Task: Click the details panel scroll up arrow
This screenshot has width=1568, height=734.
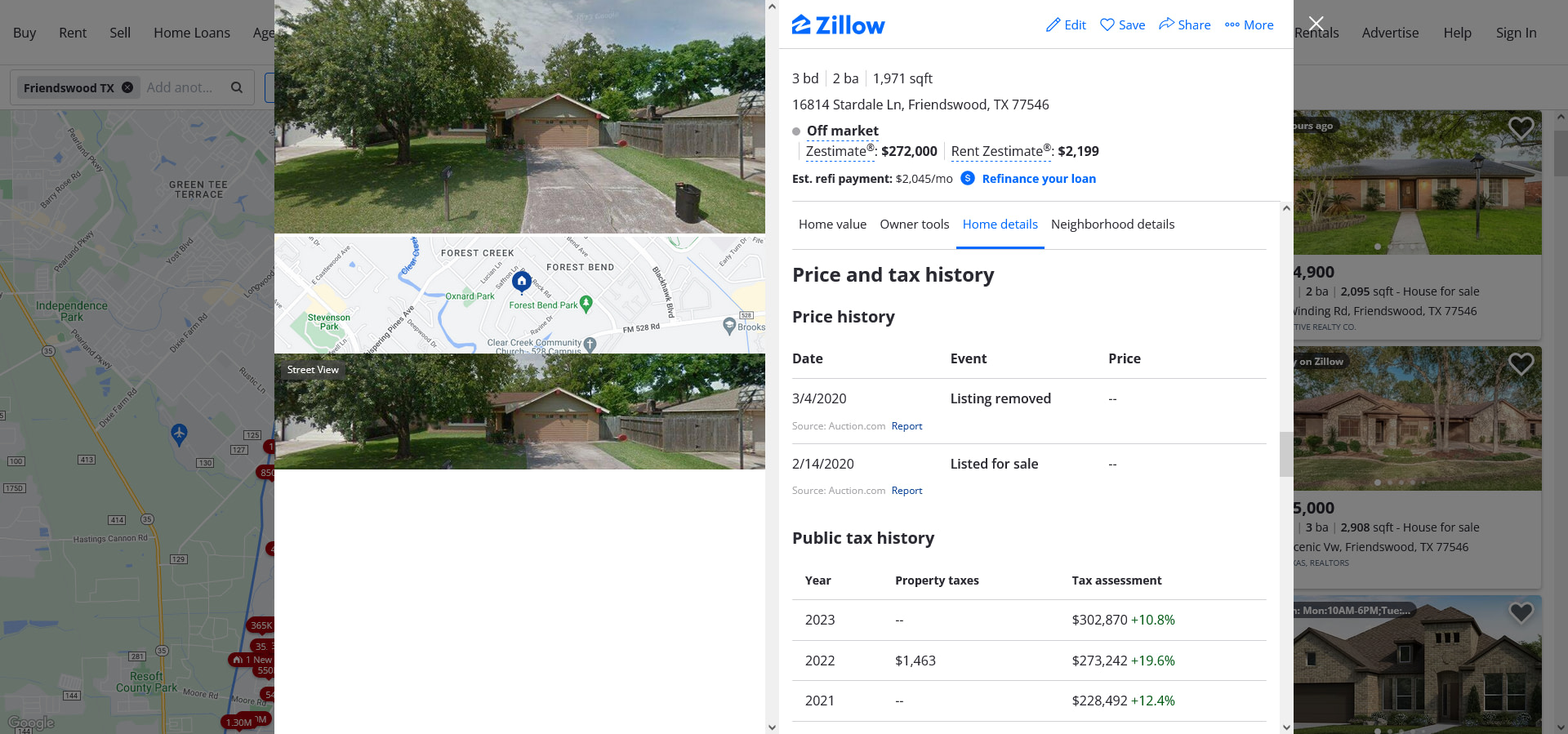Action: pyautogui.click(x=1286, y=208)
